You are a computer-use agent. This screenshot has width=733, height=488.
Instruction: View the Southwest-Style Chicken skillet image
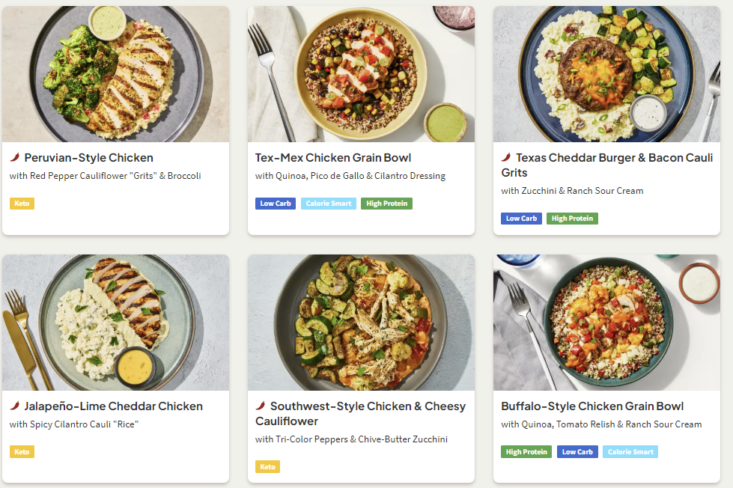361,322
